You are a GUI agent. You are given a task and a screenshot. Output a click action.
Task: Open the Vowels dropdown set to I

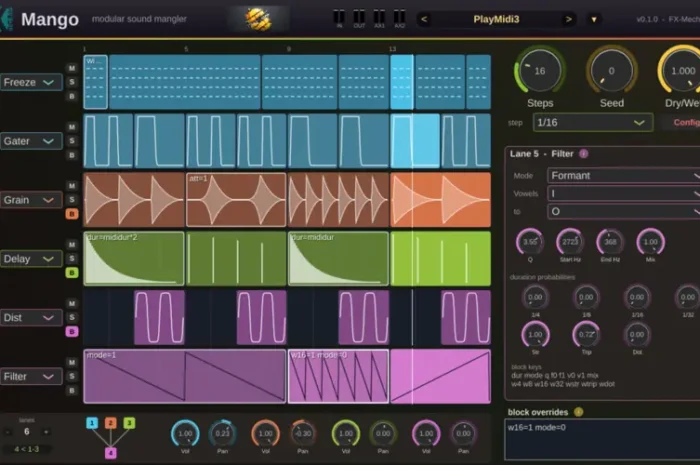pos(624,194)
